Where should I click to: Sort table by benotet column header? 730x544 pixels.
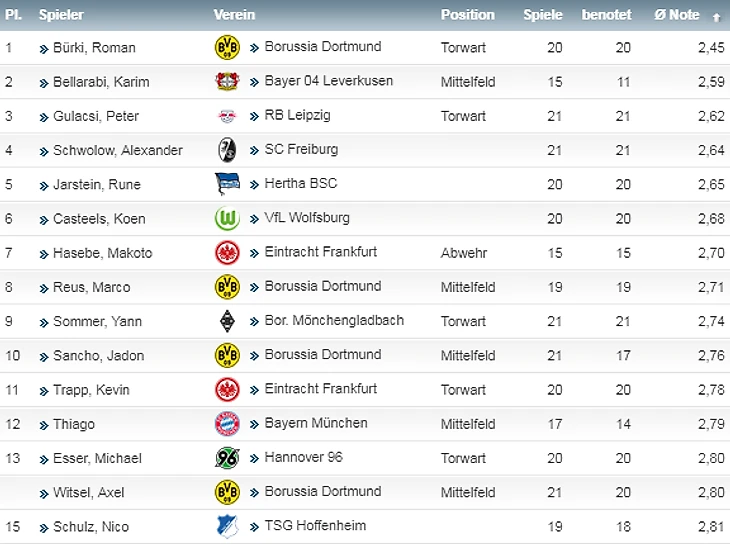coord(607,15)
